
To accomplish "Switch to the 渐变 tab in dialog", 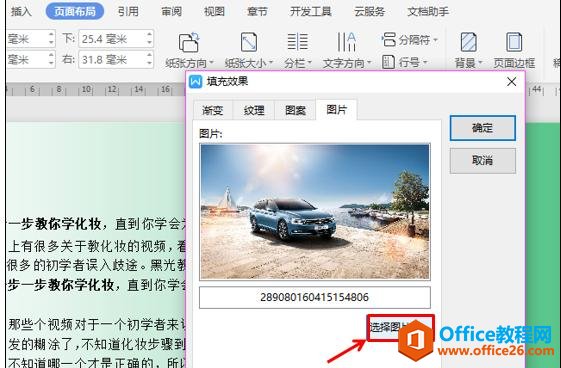I will pos(213,110).
